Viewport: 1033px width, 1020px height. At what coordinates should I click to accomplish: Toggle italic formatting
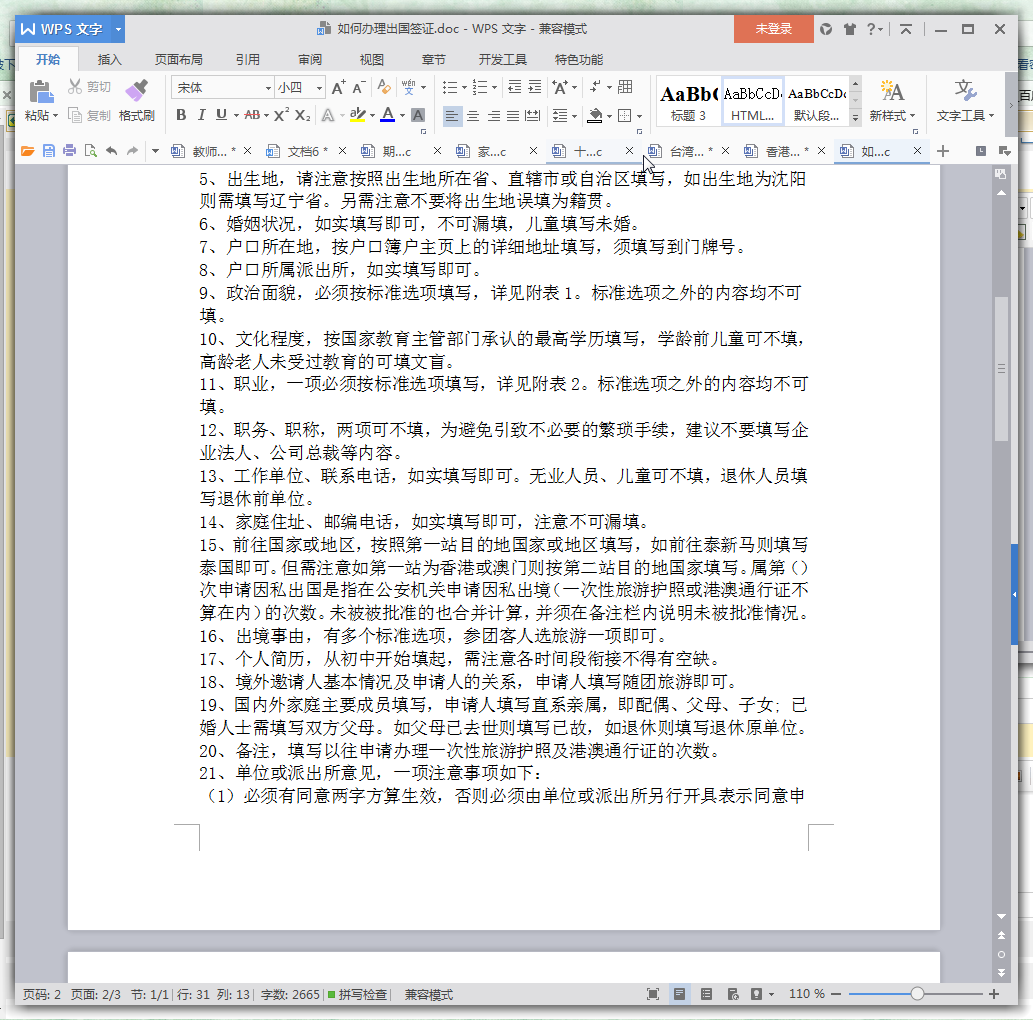(x=202, y=115)
